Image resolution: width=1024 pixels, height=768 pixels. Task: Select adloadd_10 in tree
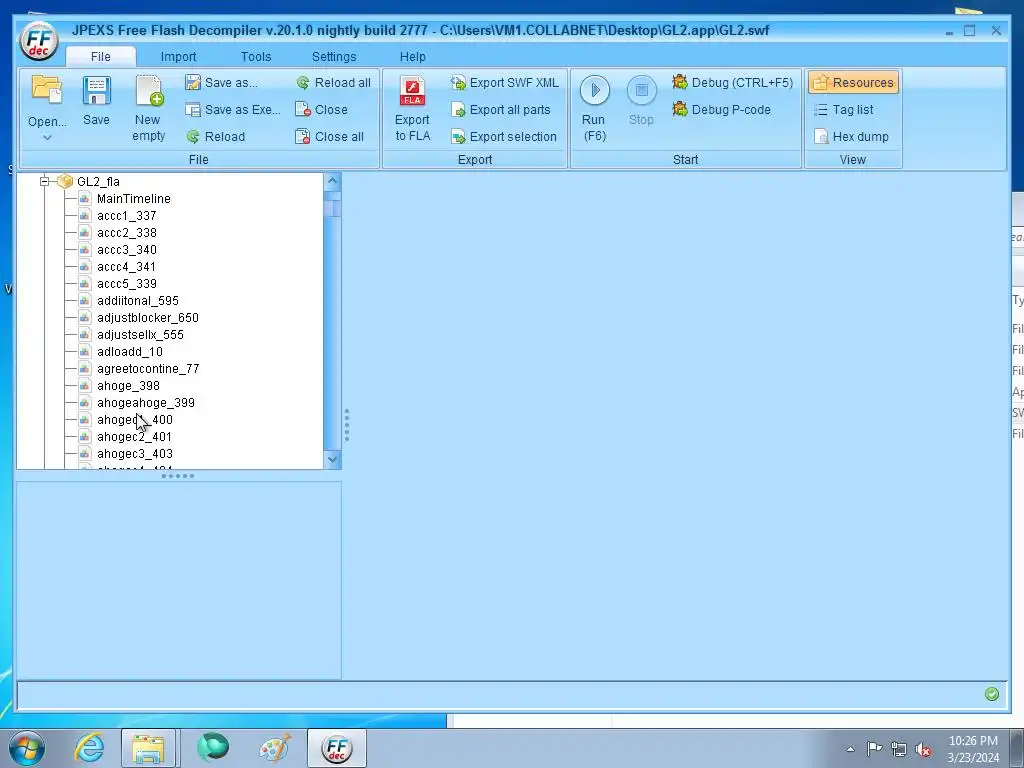tap(130, 351)
